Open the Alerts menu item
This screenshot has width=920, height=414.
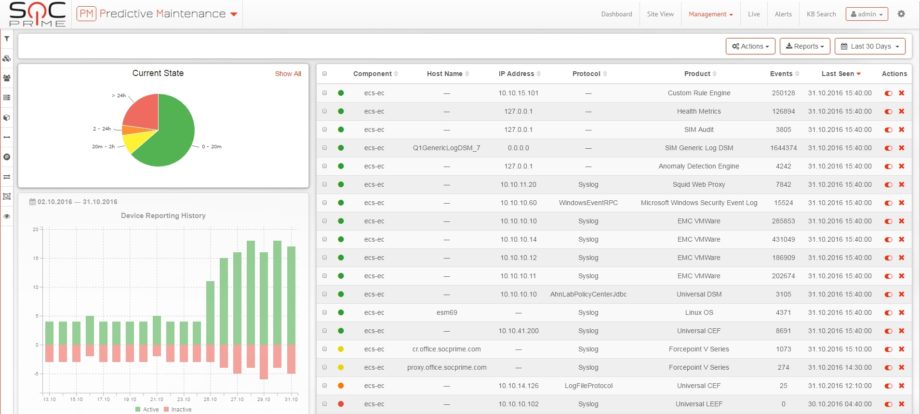(783, 14)
